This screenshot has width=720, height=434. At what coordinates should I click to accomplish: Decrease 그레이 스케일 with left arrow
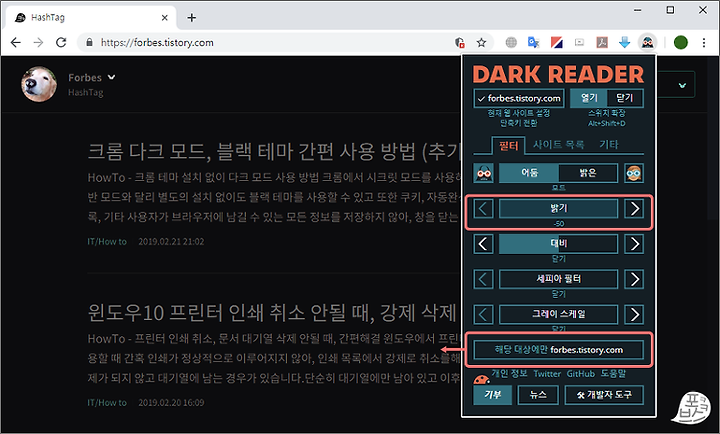tap(483, 315)
